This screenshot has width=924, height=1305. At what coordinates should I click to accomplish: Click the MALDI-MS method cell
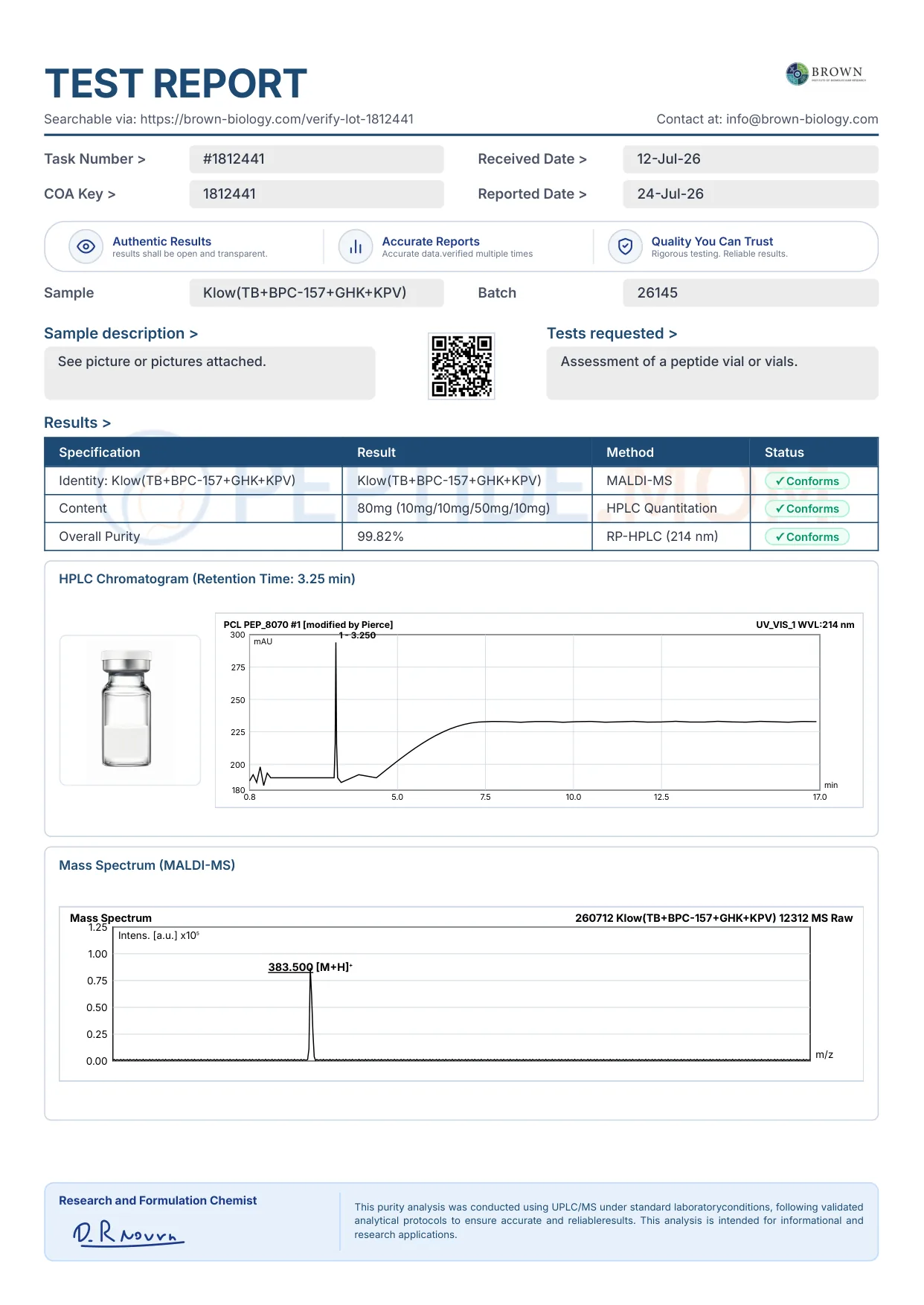670,481
